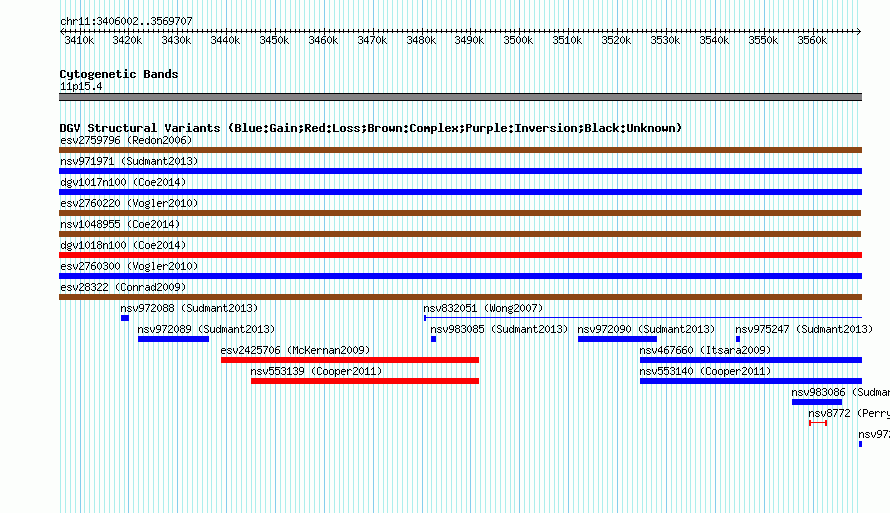Select the nsv971971 (Sudmant2013) blue gain bar

(460, 171)
